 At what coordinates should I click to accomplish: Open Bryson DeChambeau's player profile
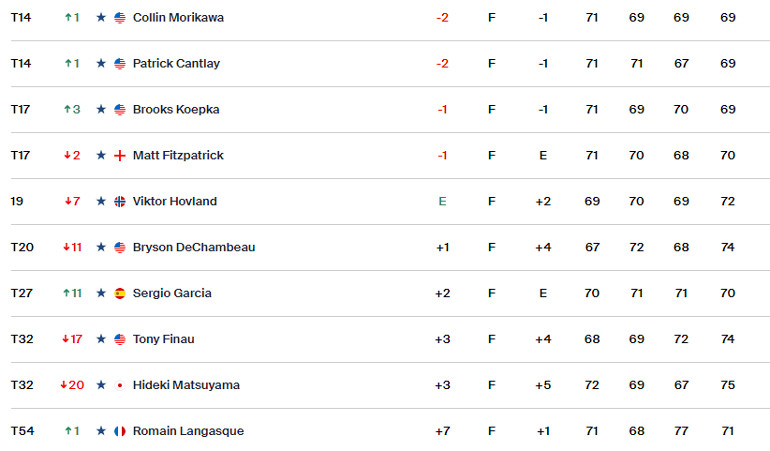[194, 247]
